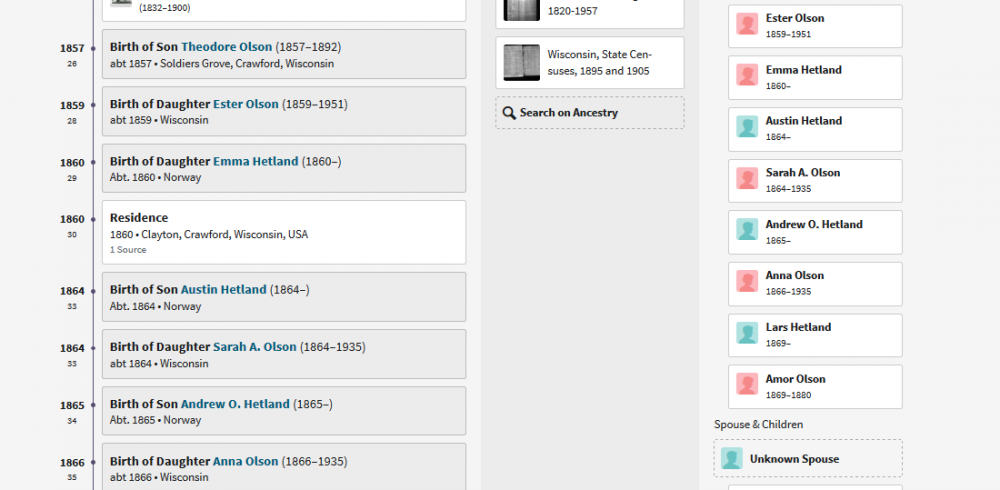Click Austin Hetland's teal avatar icon
1000x490 pixels.
[x=747, y=126]
